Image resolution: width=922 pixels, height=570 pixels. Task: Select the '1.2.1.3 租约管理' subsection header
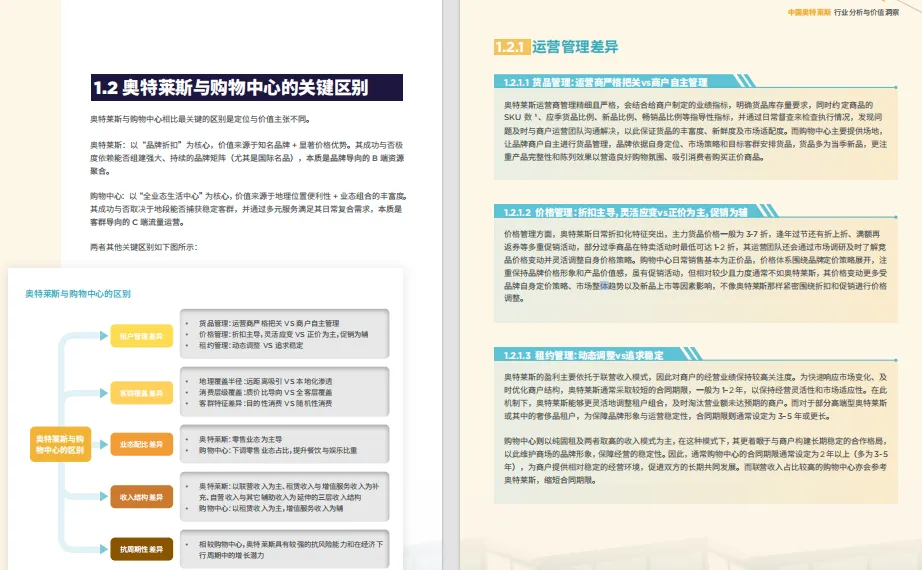[x=583, y=355]
